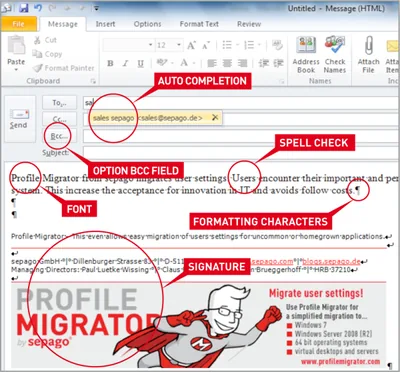Align text left
The width and height of the screenshot is (400, 372).
[212, 63]
